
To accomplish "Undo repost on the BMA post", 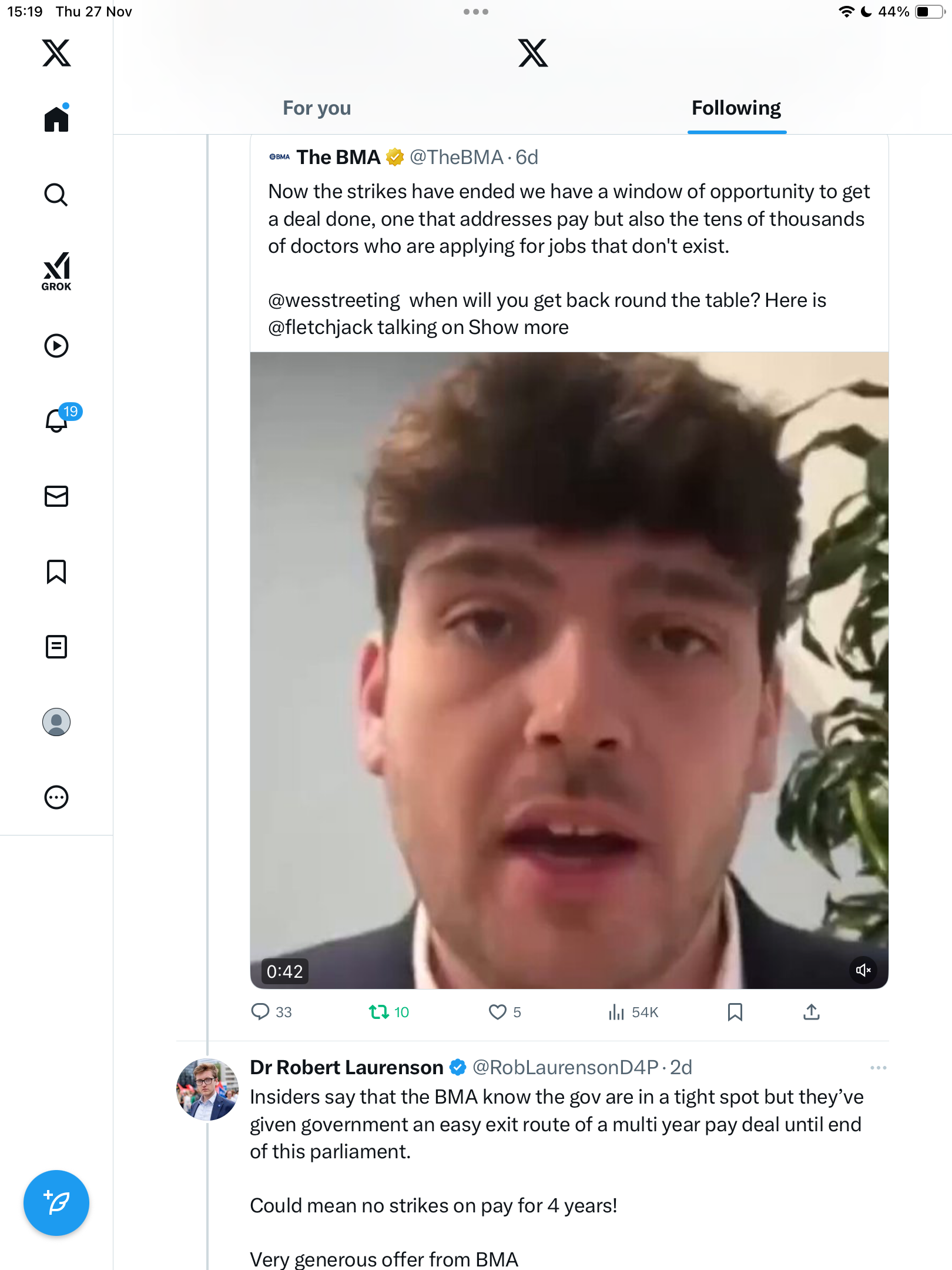I will pyautogui.click(x=379, y=1012).
